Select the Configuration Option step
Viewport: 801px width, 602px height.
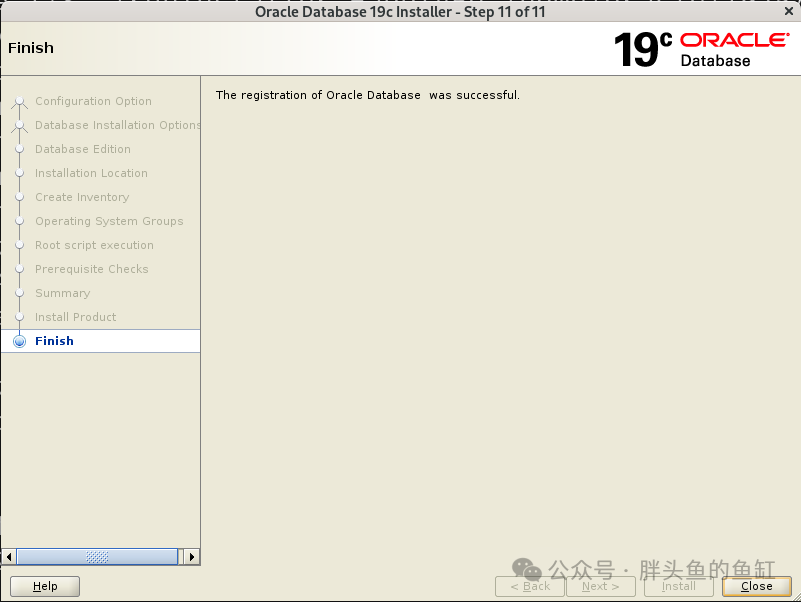click(93, 101)
